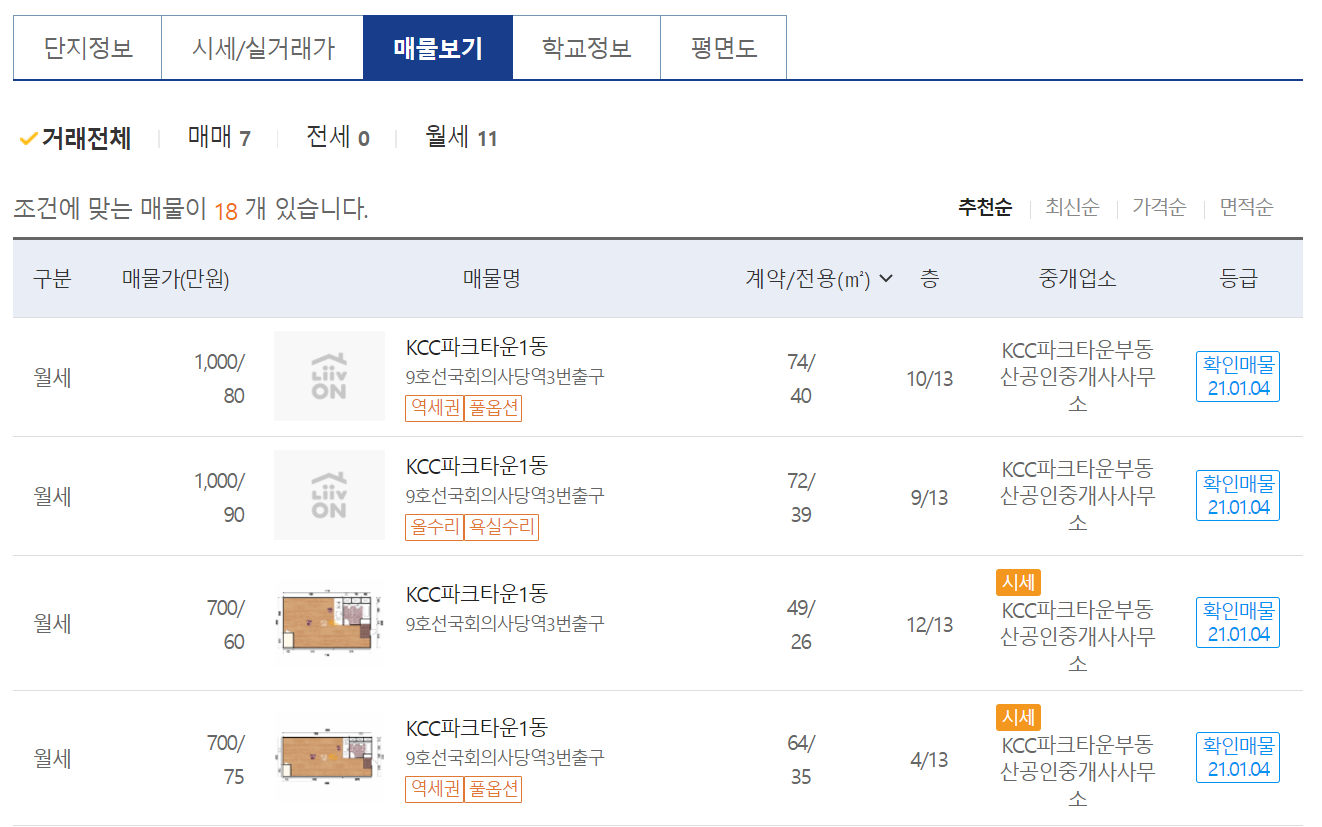
Task: Select the 매물보기 tab
Action: (x=438, y=48)
